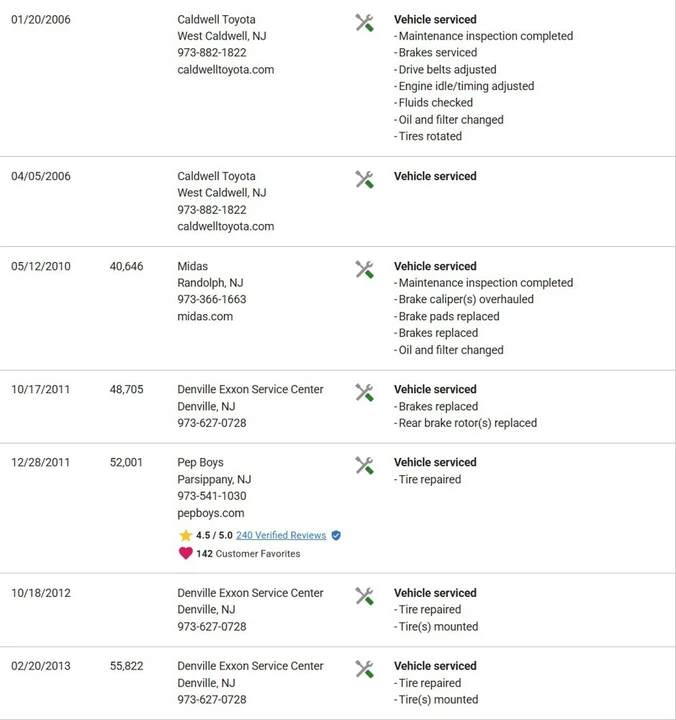This screenshot has height=720, width=676.
Task: Open caldwelltoyota.com in the 04/05/2006 record
Action: pos(225,226)
